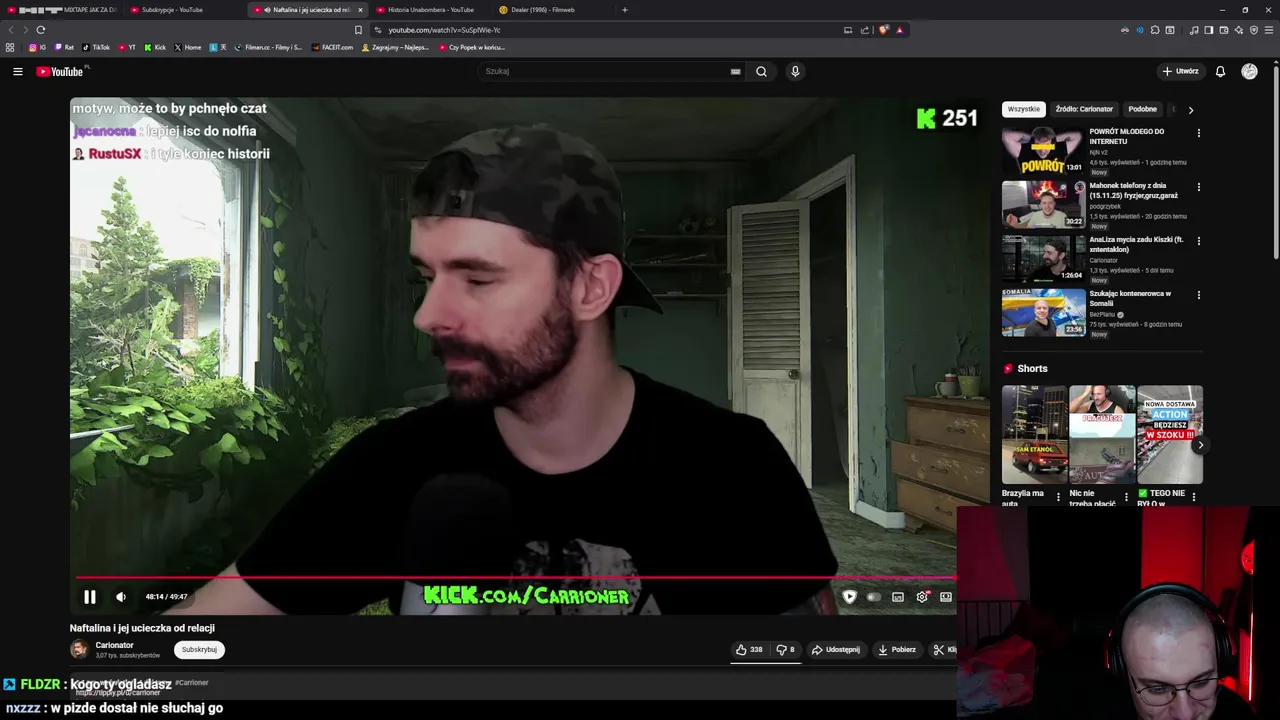Open the on-screen keyboard icon in search box

pyautogui.click(x=735, y=71)
